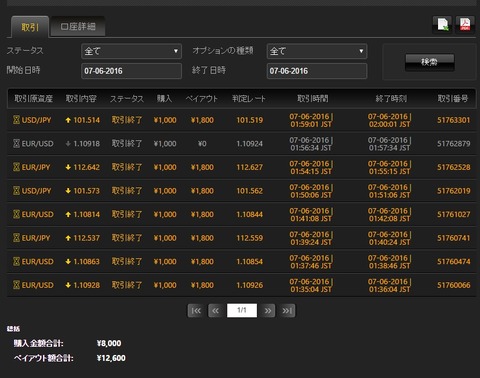Click the purchase total ¥8,000
The width and height of the screenshot is (480, 378).
109,343
